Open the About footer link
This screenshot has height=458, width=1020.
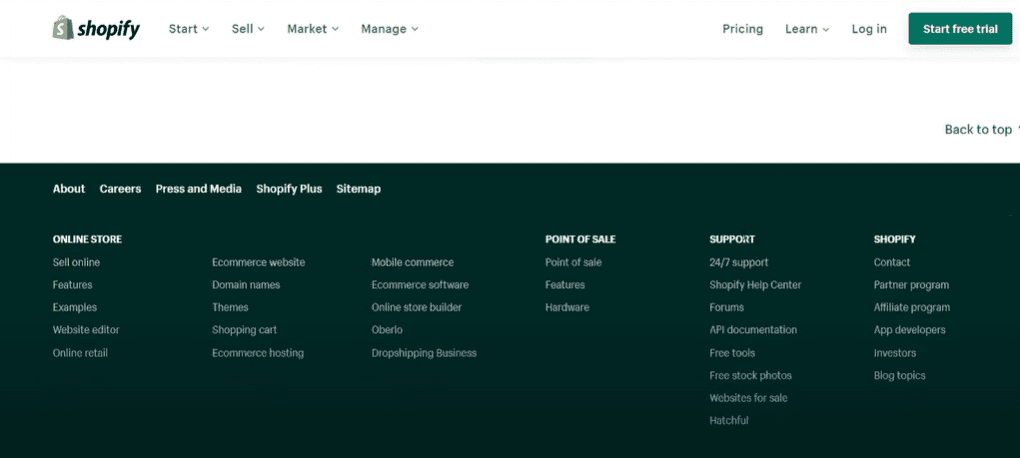click(x=69, y=189)
